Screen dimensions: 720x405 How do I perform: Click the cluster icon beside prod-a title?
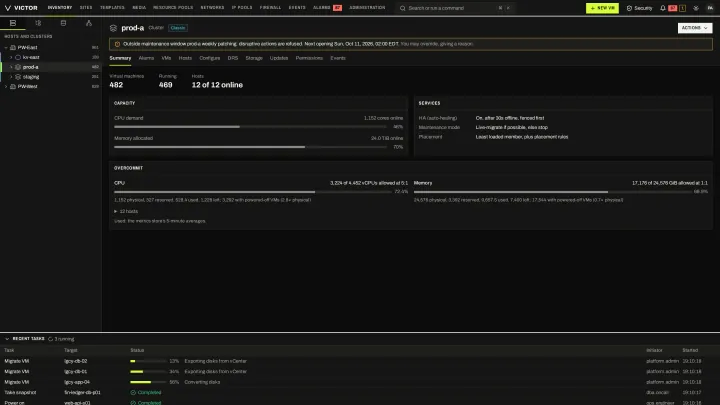[x=113, y=28]
